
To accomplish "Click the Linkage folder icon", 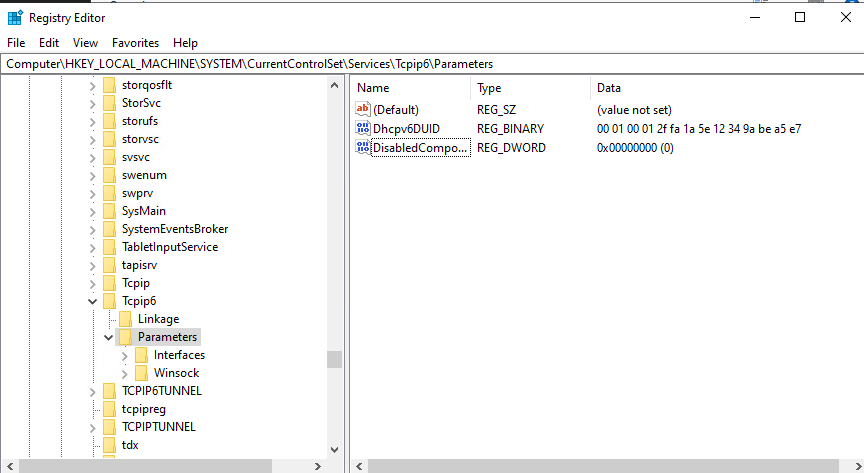I will pos(125,319).
